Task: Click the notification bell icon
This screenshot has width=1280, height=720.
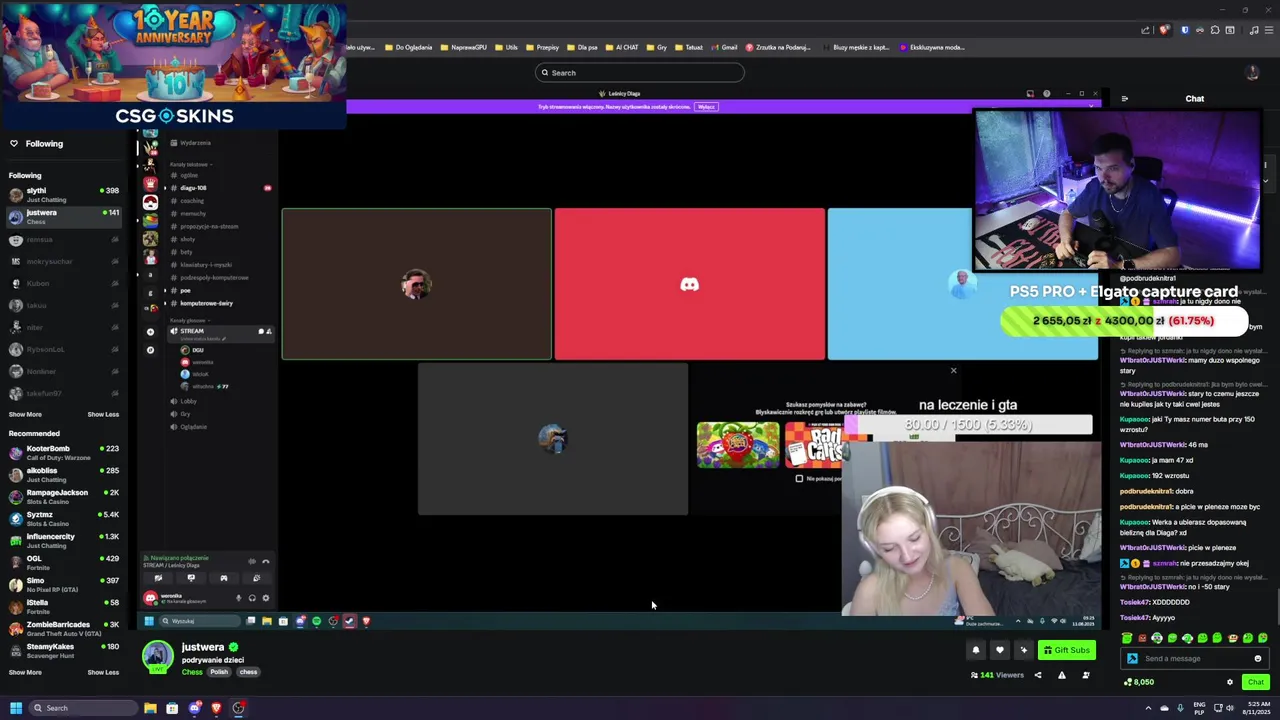Action: pos(976,650)
